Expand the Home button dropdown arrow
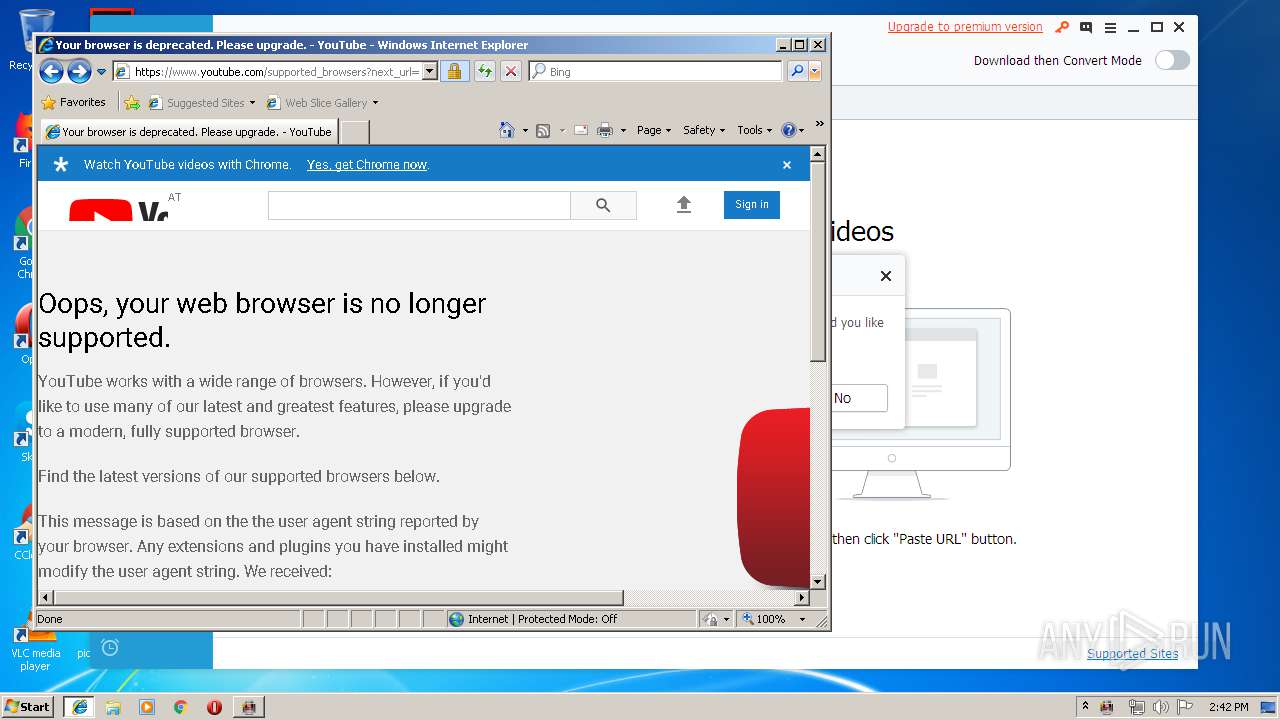The width and height of the screenshot is (1280, 720). (x=525, y=131)
